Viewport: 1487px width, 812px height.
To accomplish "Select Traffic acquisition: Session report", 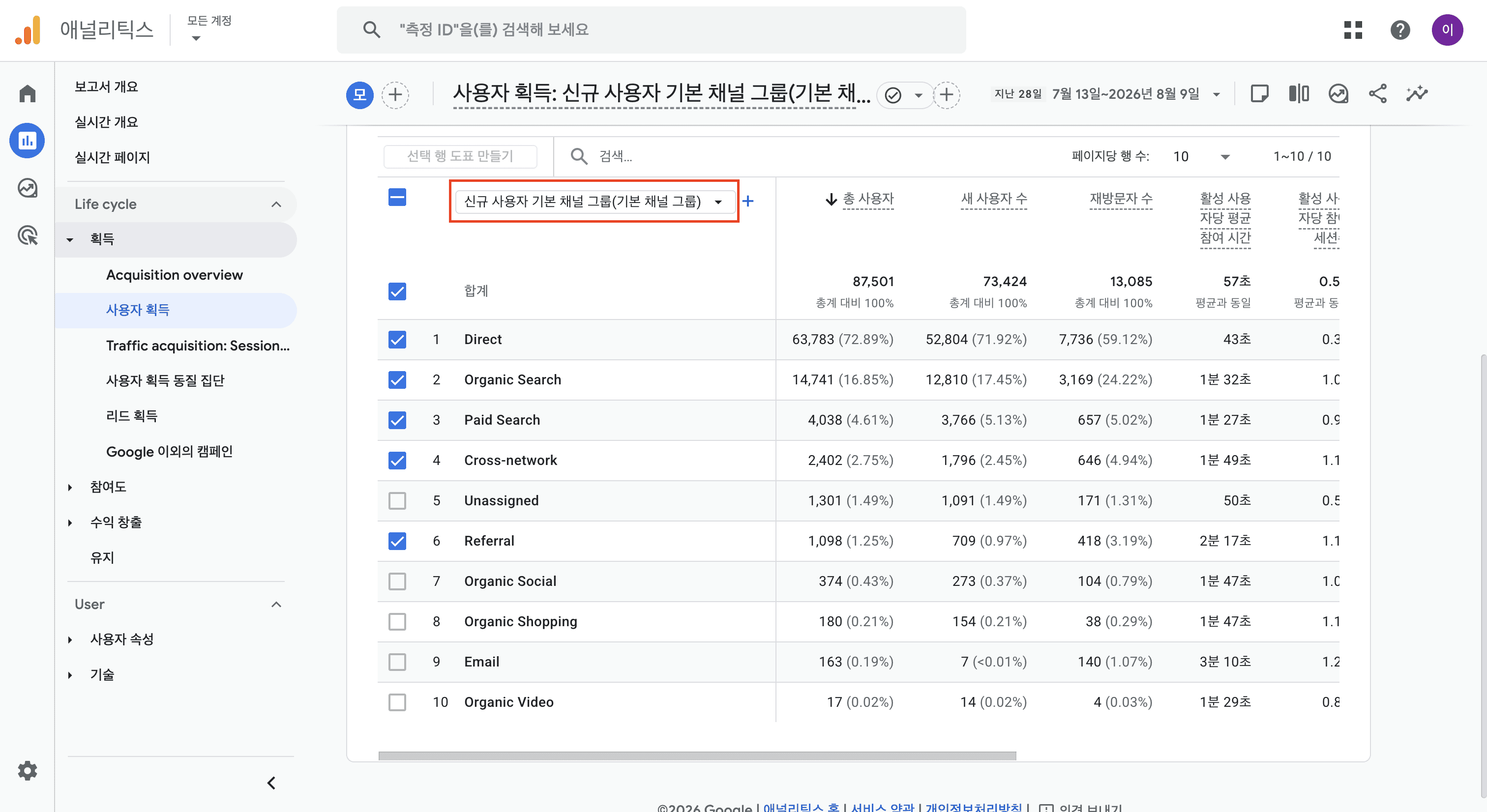I will (198, 345).
